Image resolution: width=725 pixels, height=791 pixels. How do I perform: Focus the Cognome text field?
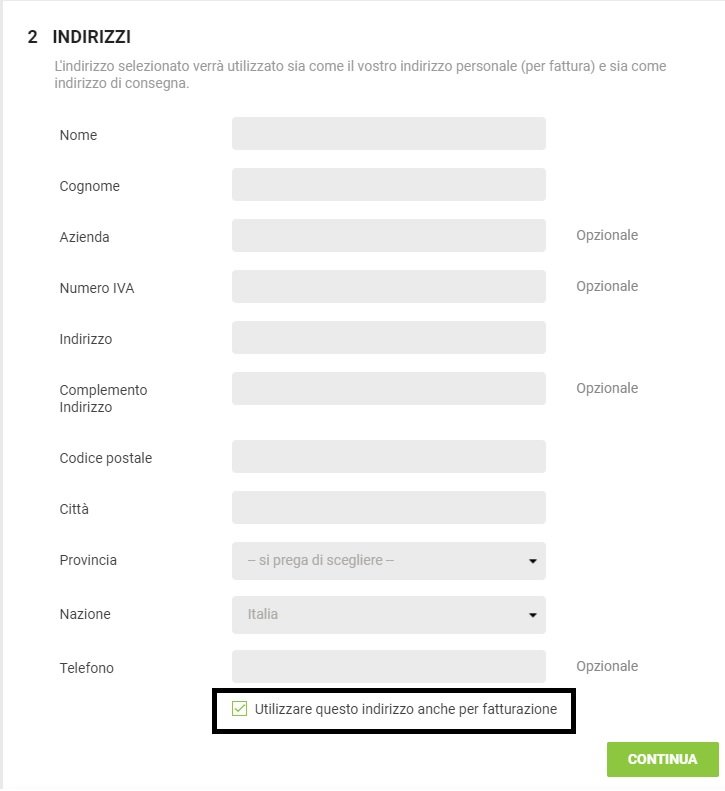point(388,185)
